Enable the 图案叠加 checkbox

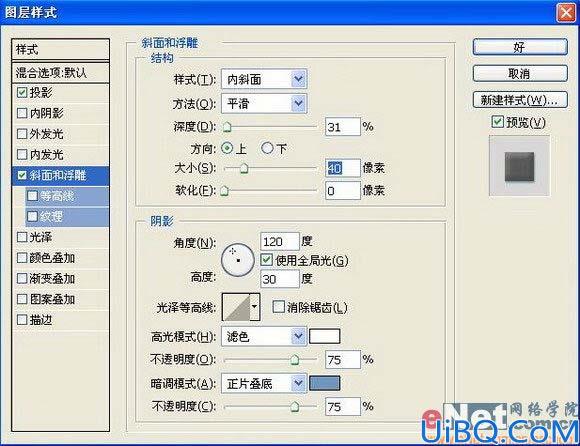pyautogui.click(x=22, y=299)
